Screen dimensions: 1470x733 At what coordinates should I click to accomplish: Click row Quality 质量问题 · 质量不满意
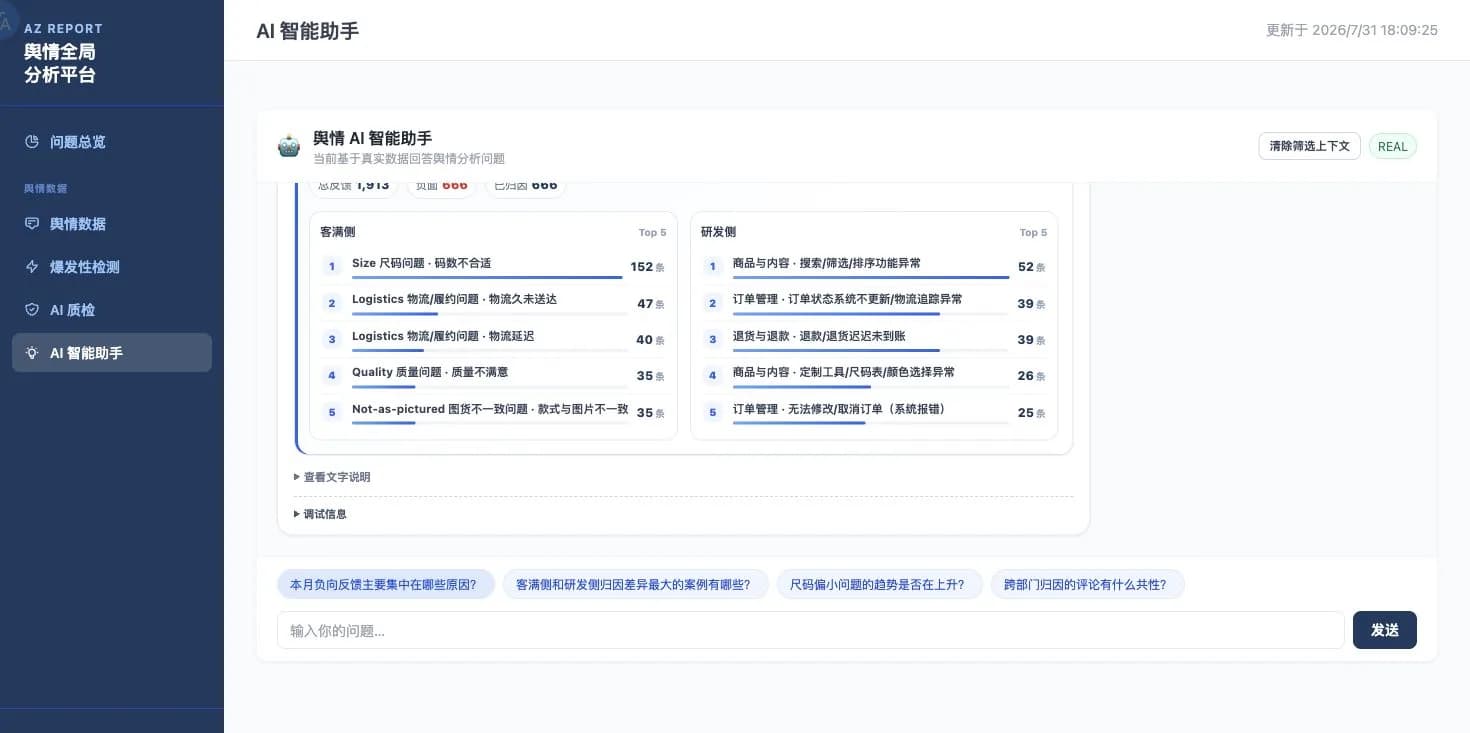[493, 376]
